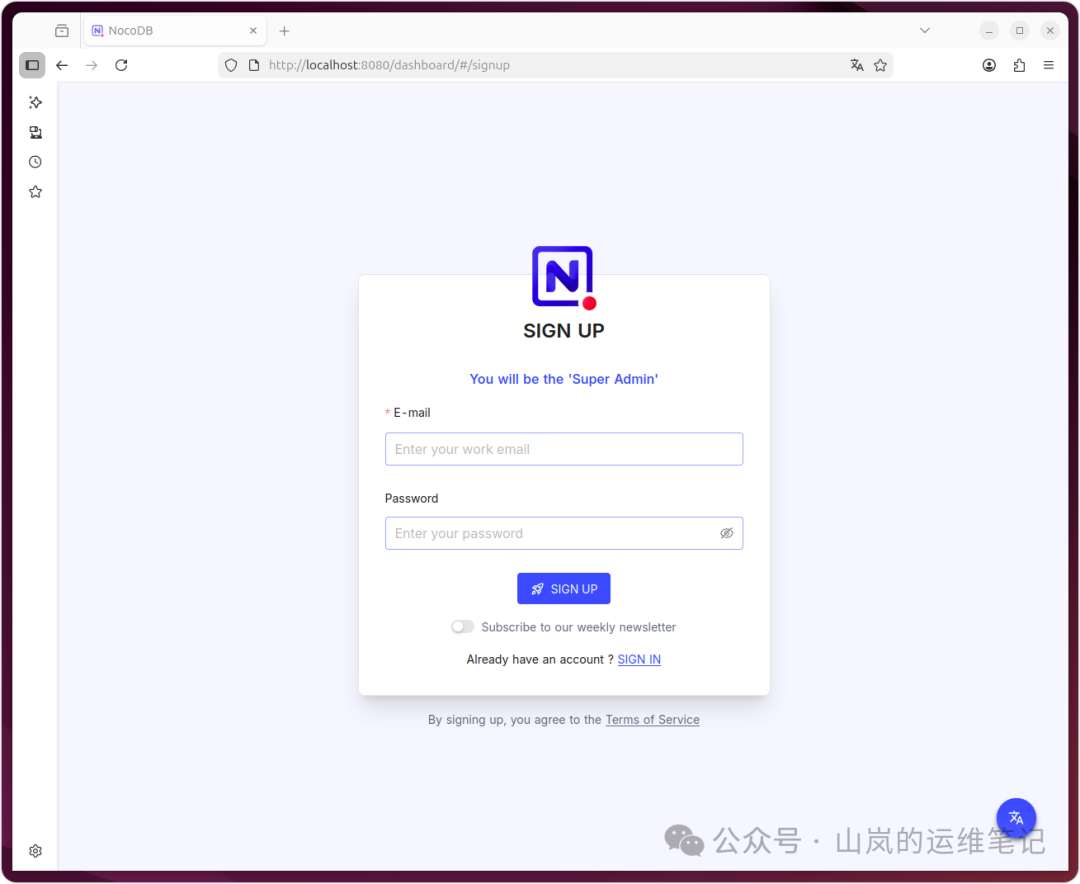Screen dimensions: 1080x884
Task: Click the history clock icon in sidebar
Action: coord(35,161)
